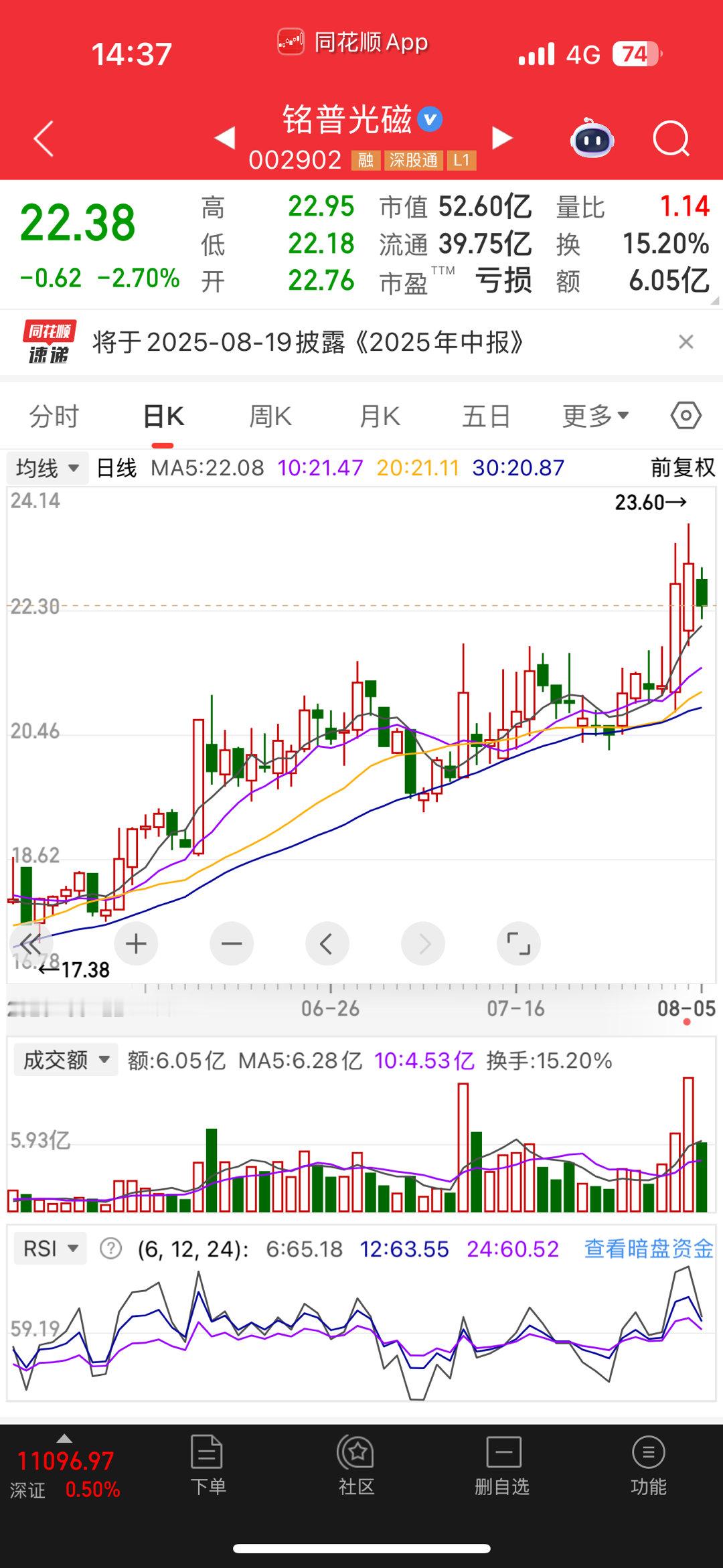Select the 五日 tab
This screenshot has width=723, height=1568.
[x=487, y=416]
